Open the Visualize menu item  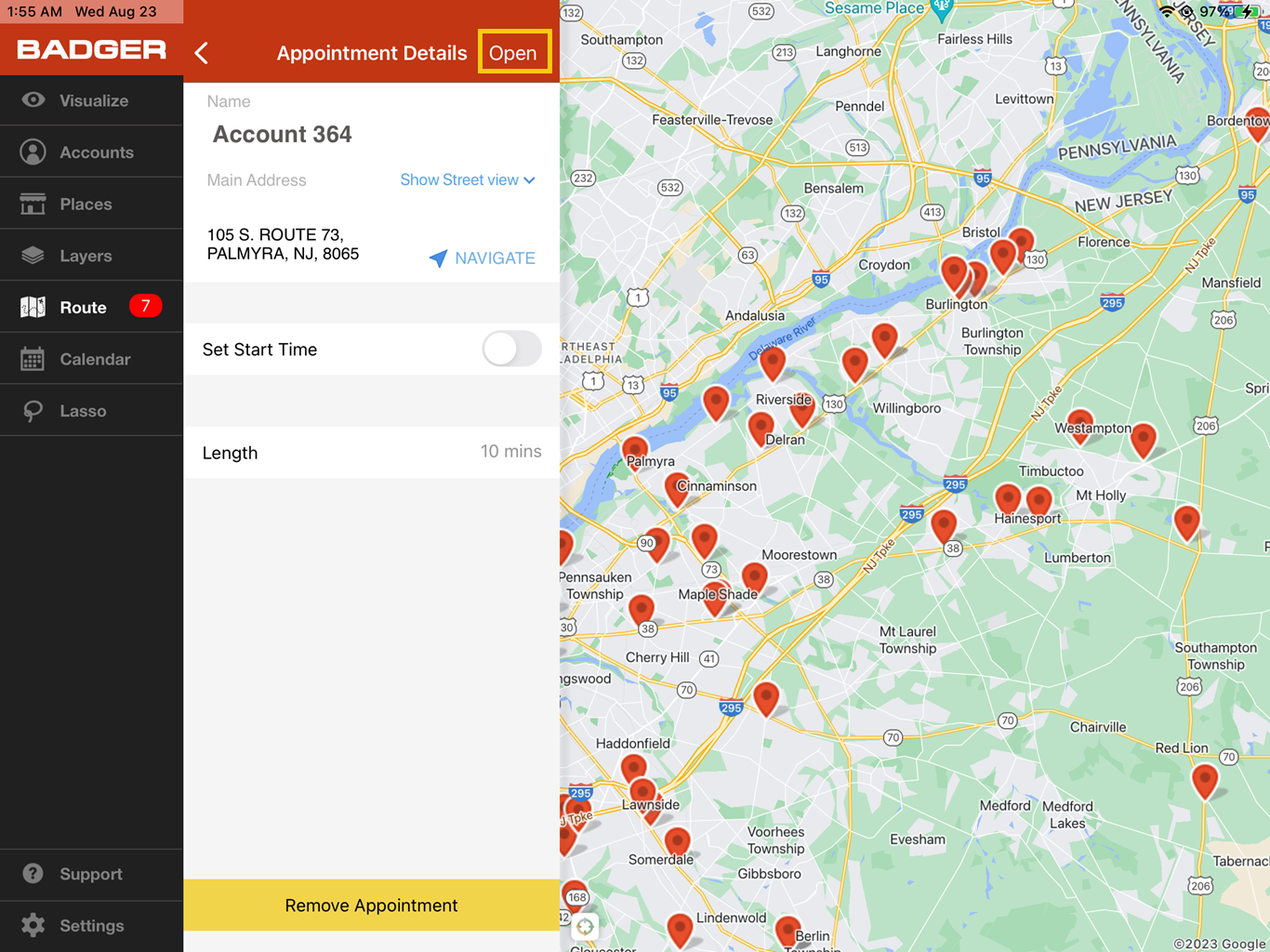point(91,99)
